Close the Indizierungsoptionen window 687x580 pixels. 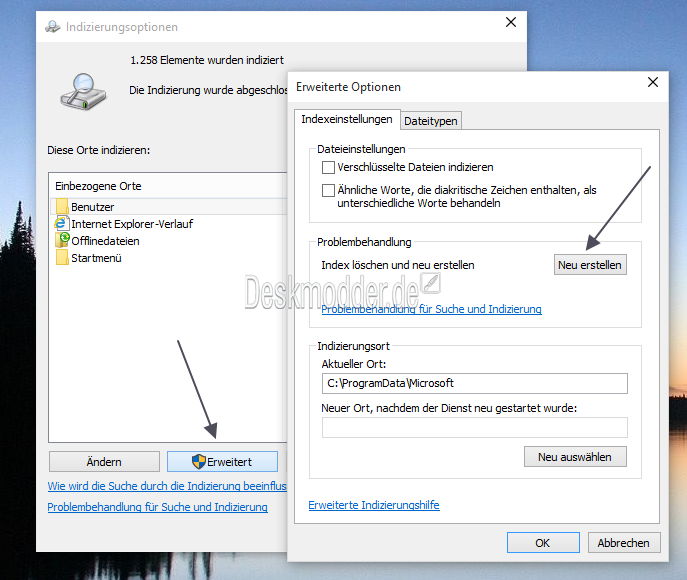pyautogui.click(x=511, y=22)
